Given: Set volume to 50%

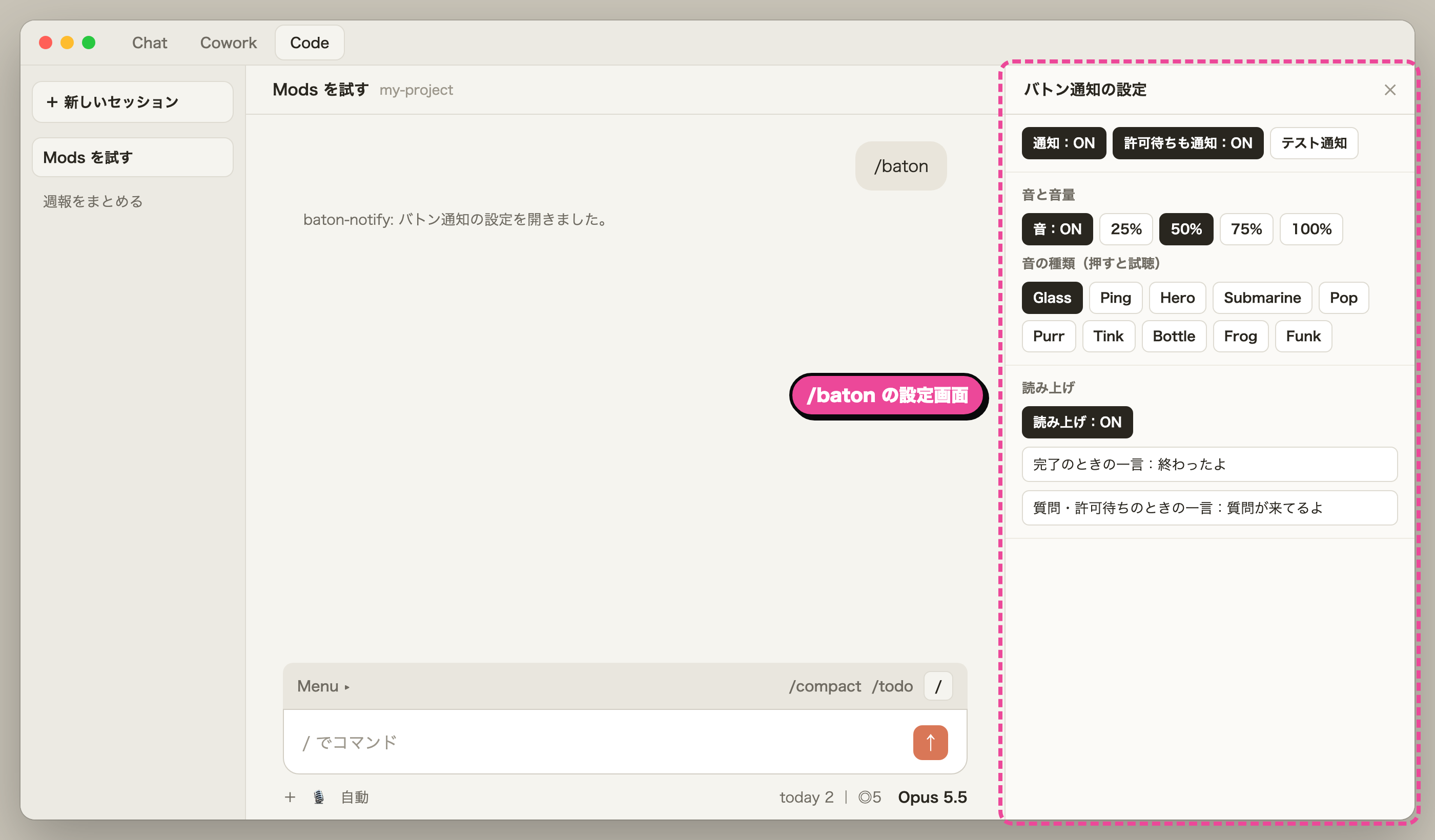Looking at the screenshot, I should click(1185, 229).
